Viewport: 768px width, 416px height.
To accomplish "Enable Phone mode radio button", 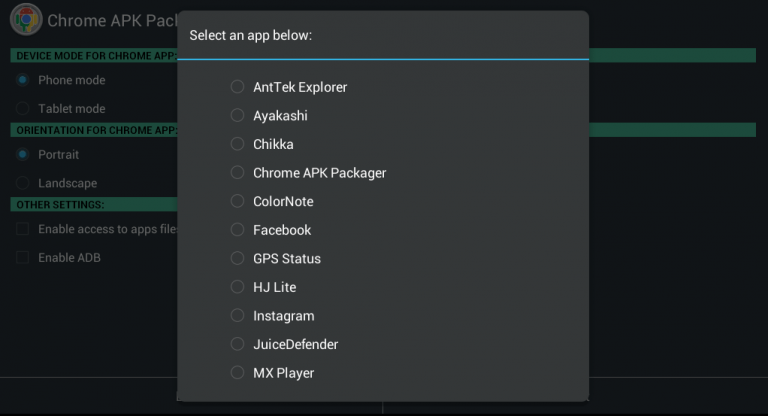I will (x=23, y=80).
